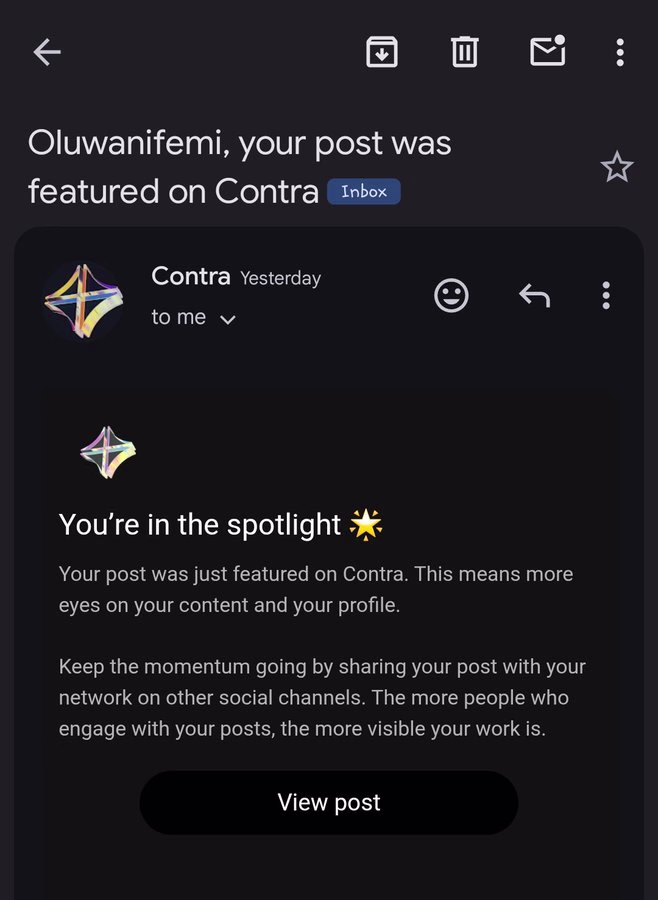This screenshot has height=900, width=658.
Task: Add an emoji reaction to the email
Action: [451, 295]
